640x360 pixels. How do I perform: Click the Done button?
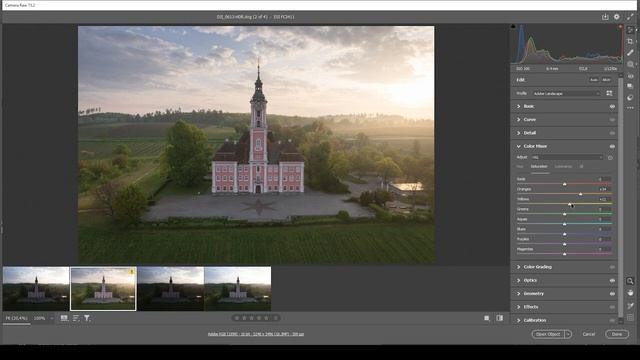coord(617,334)
